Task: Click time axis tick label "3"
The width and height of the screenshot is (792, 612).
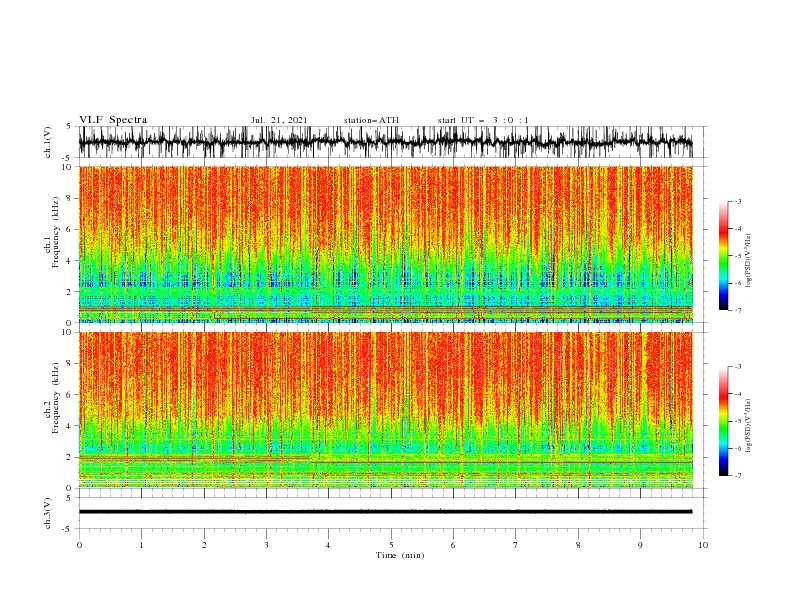Action: [x=266, y=545]
